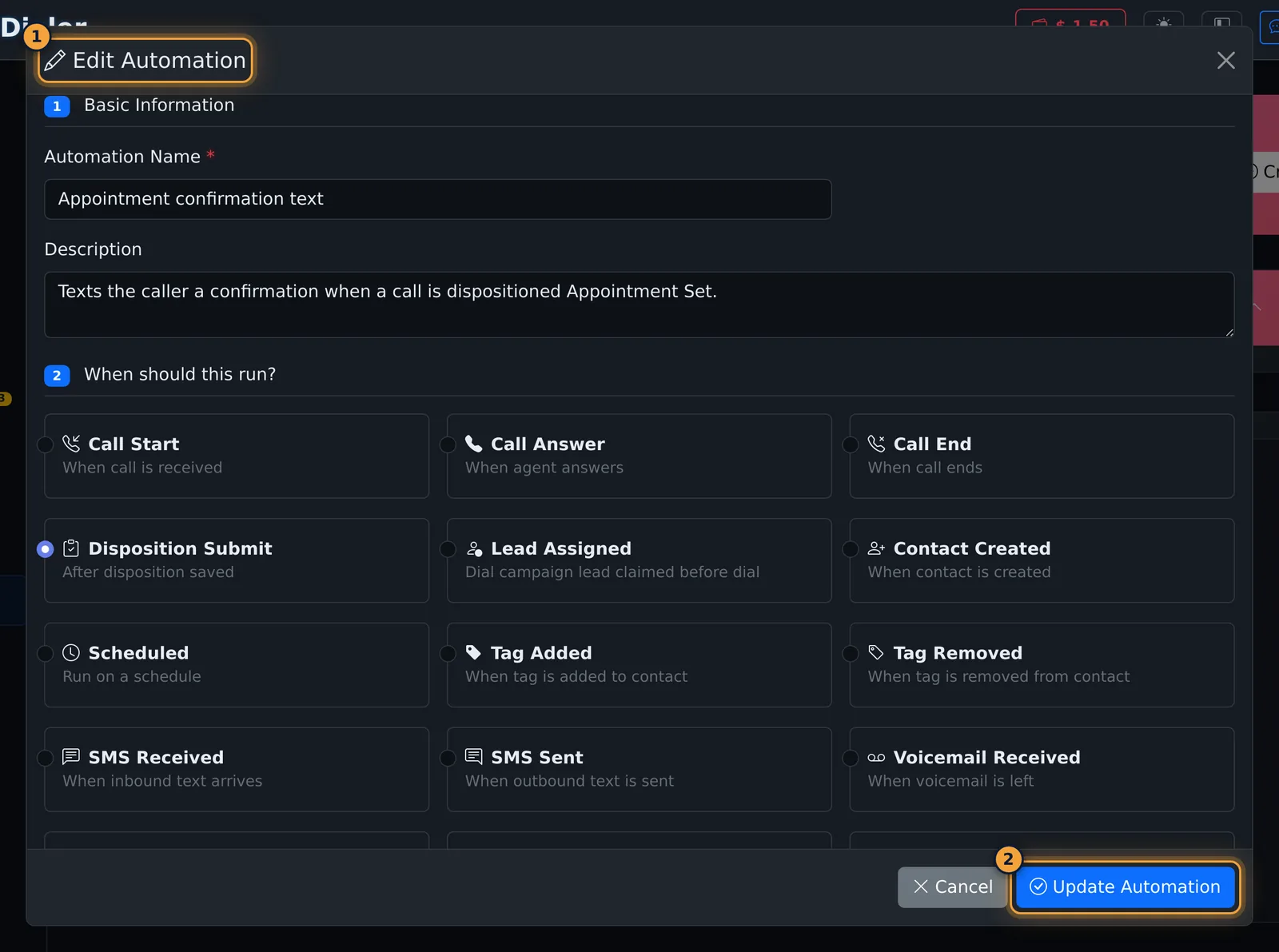The height and width of the screenshot is (952, 1279).
Task: Select the Call End radio button
Action: [x=851, y=444]
